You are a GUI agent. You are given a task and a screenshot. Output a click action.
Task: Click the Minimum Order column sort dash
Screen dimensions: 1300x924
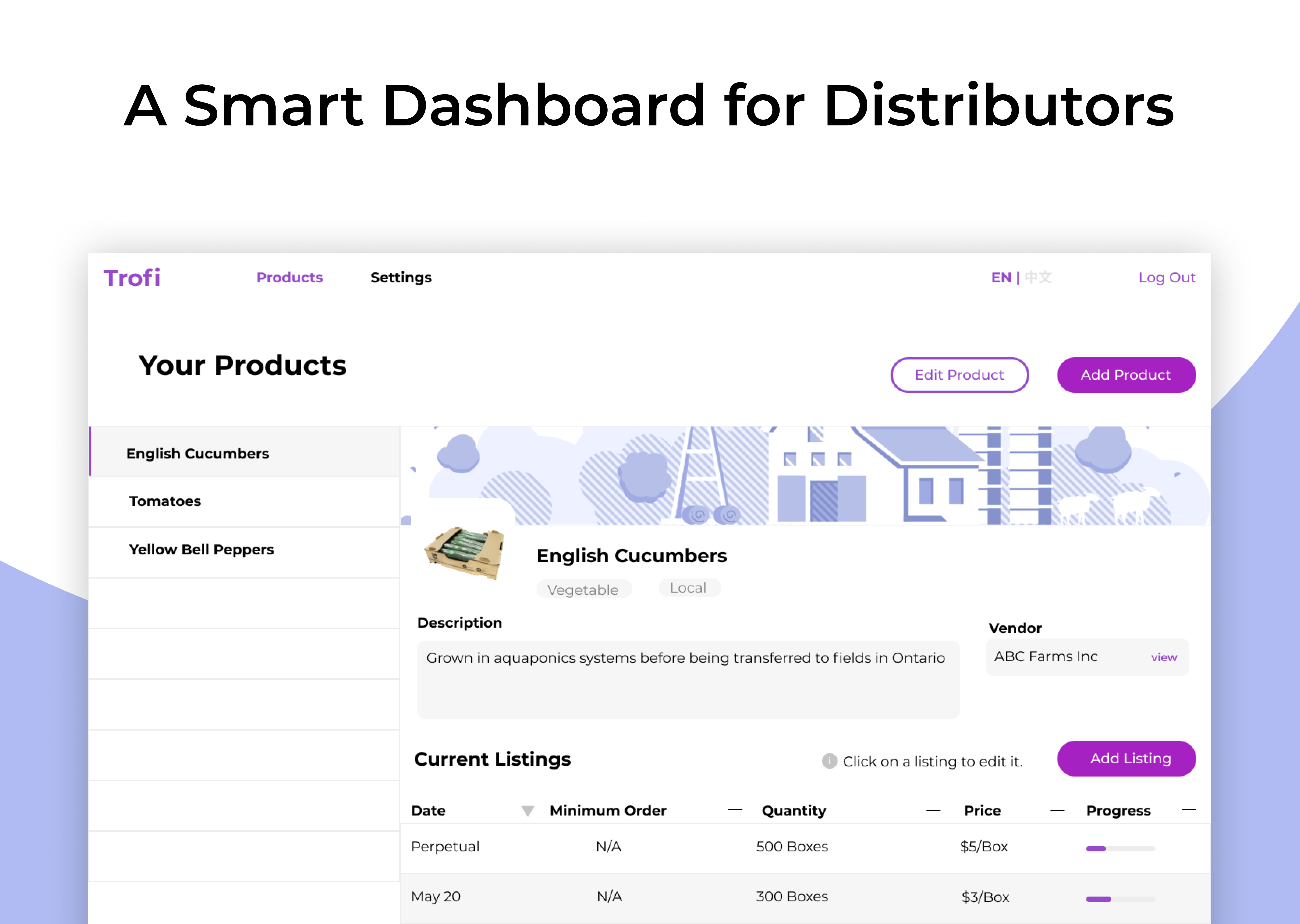735,810
